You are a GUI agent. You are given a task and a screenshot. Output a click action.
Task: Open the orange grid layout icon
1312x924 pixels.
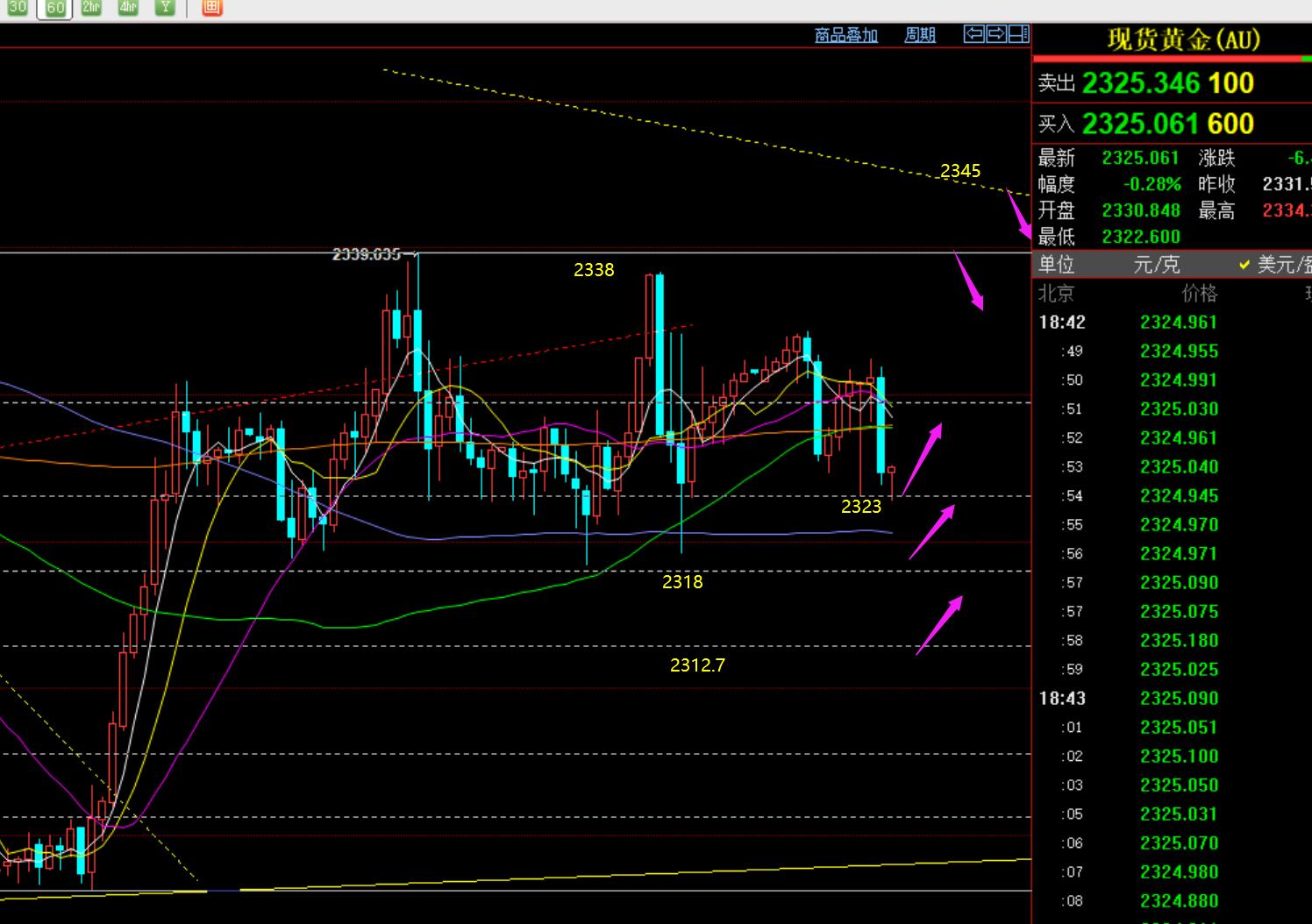coord(211,7)
